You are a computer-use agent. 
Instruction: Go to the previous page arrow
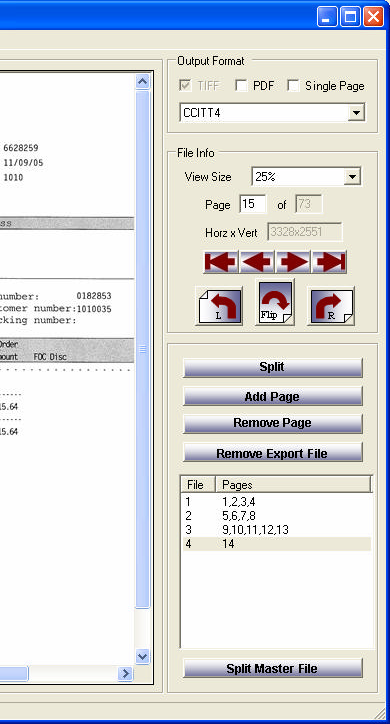pos(257,262)
